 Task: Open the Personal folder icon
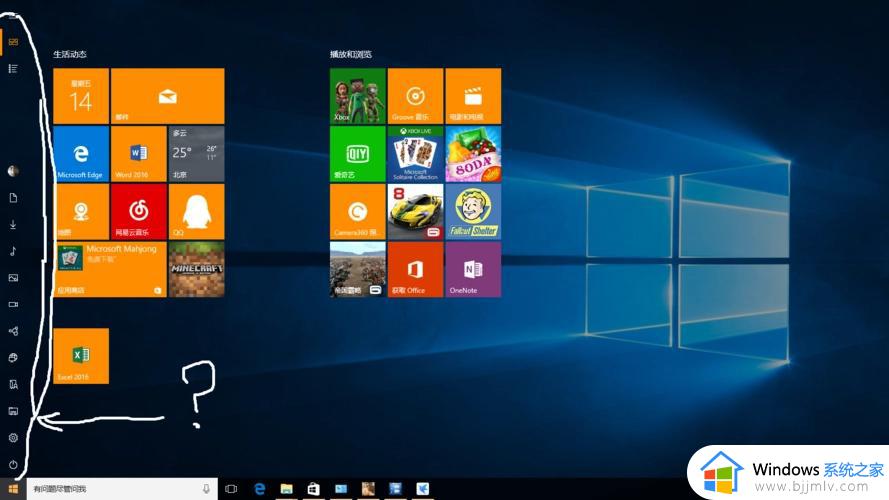tap(13, 384)
